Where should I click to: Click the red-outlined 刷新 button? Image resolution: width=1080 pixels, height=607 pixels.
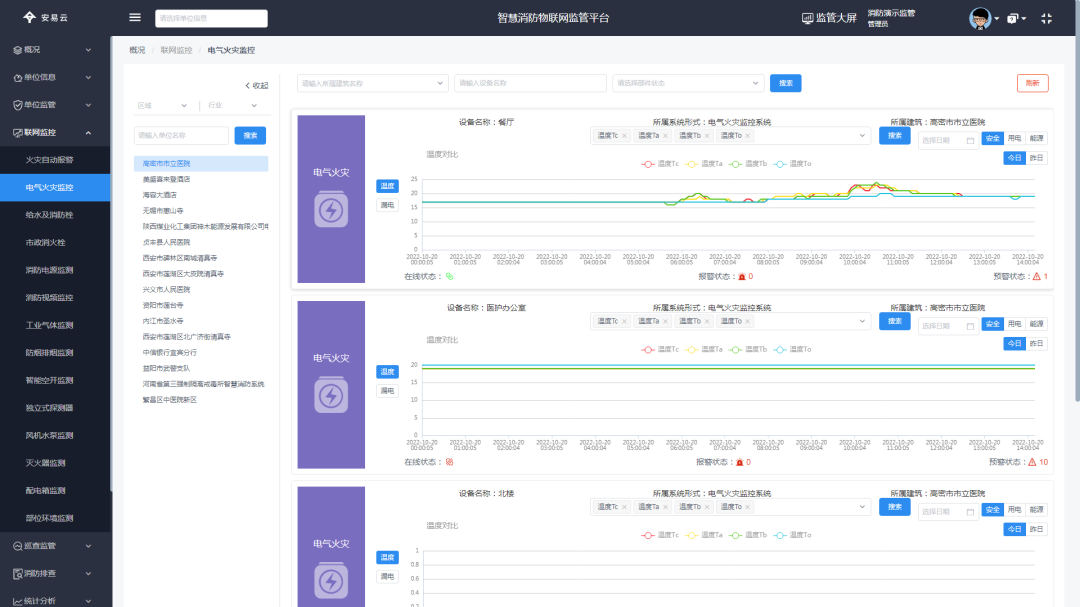(1032, 83)
